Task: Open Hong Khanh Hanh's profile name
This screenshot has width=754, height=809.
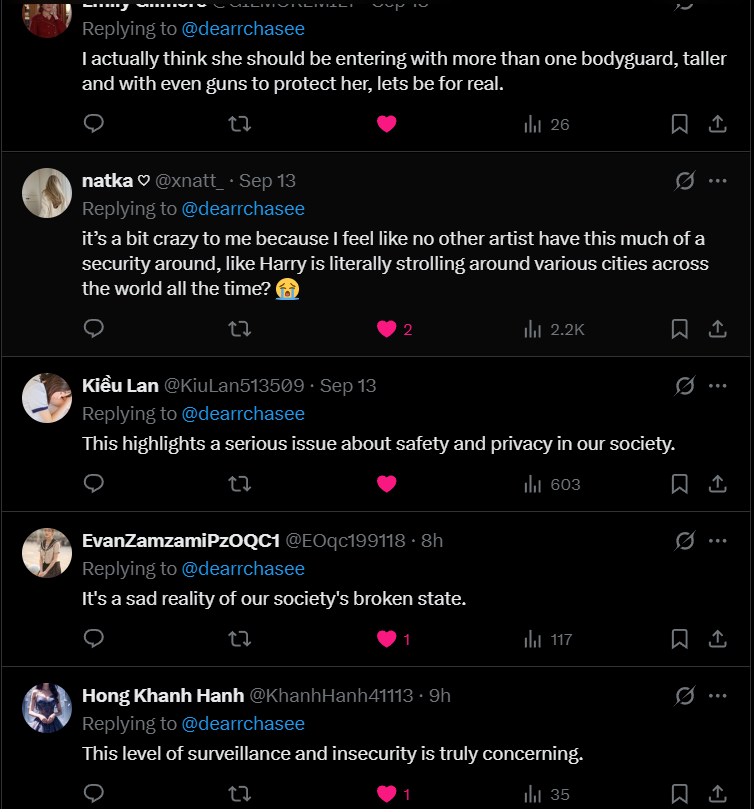Action: 161,696
